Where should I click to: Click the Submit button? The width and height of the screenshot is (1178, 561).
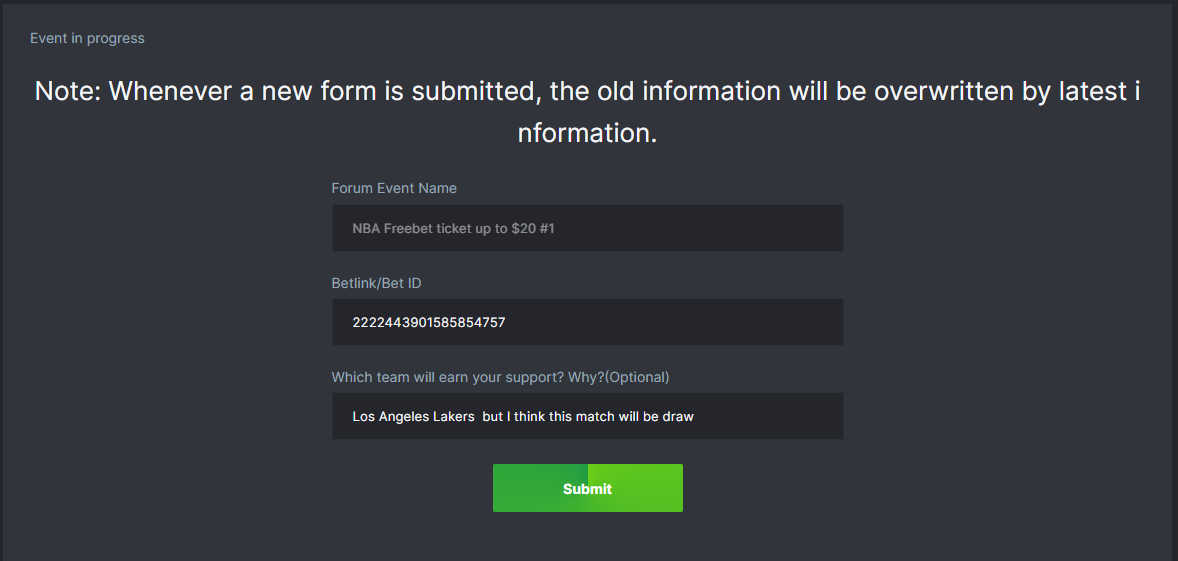pos(587,488)
